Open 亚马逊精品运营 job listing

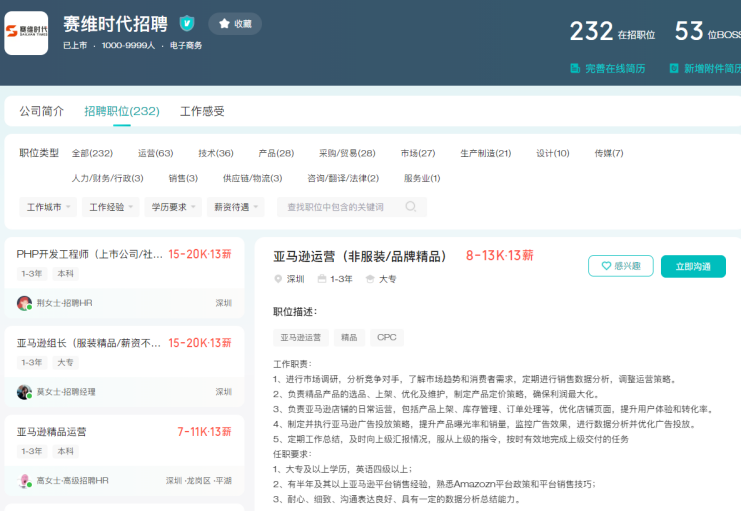pos(124,455)
